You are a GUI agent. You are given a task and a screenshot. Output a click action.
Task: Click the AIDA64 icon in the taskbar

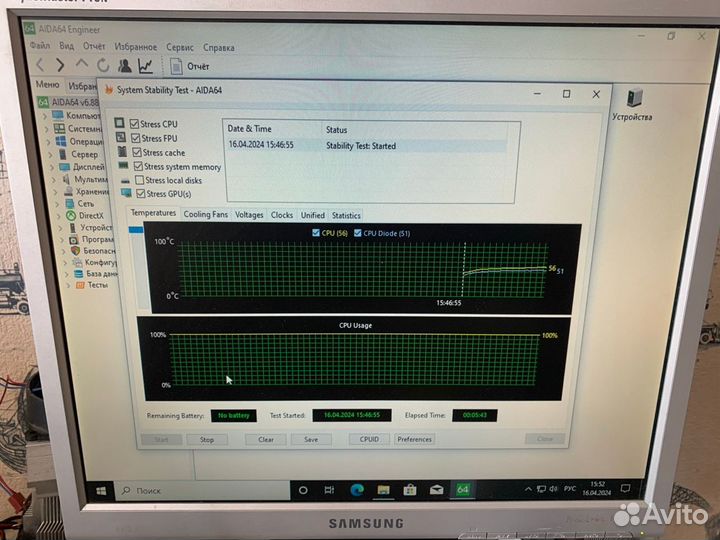(463, 490)
